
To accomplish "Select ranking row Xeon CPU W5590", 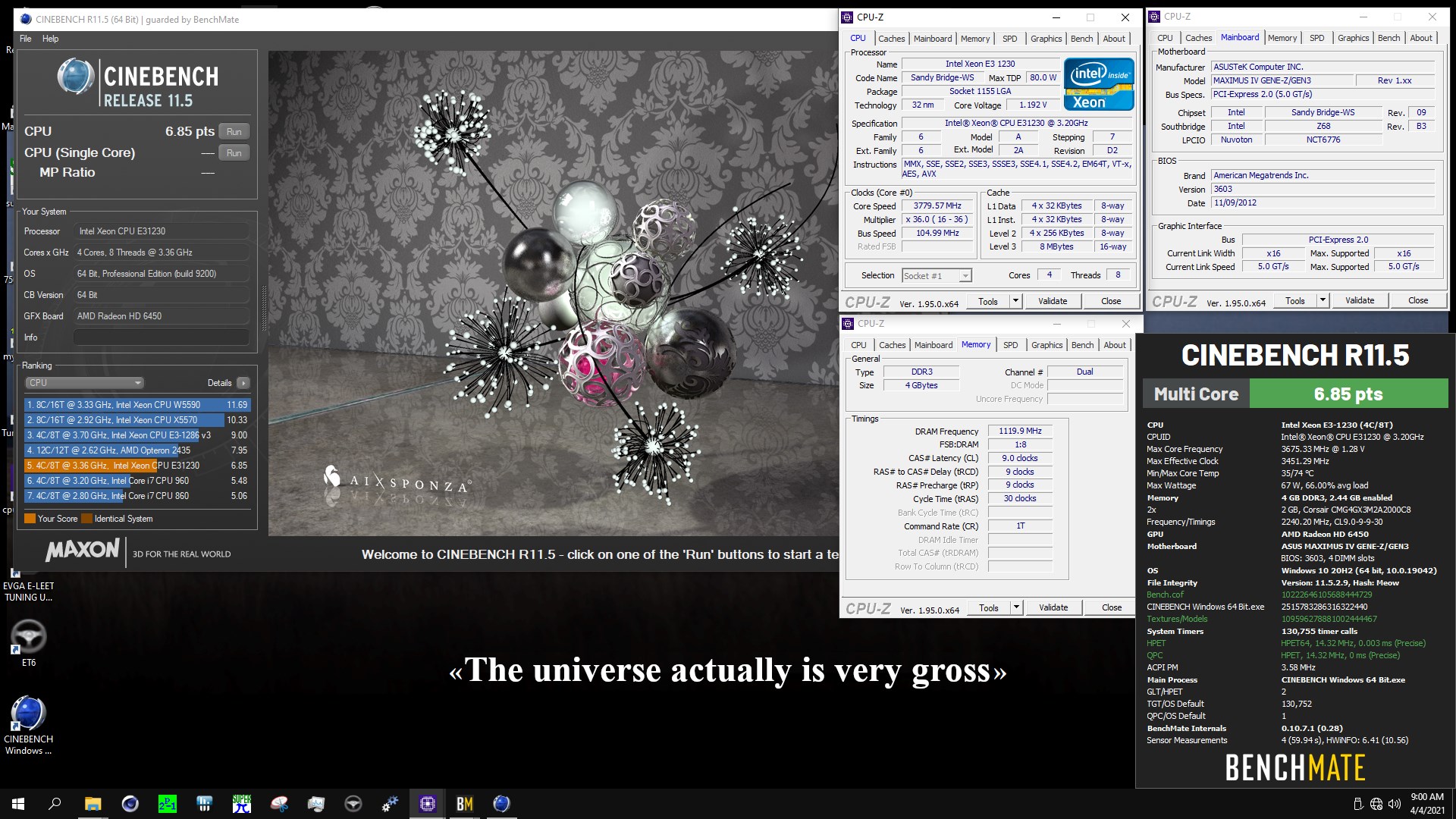I will [136, 405].
